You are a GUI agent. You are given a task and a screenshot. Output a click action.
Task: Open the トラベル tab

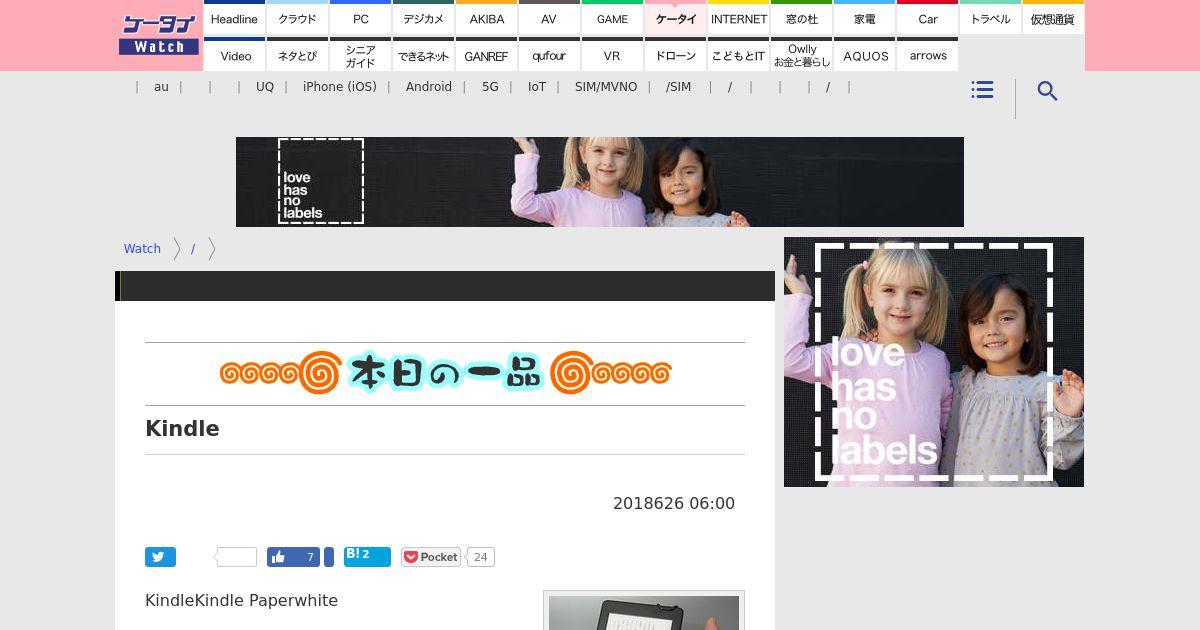(x=990, y=17)
